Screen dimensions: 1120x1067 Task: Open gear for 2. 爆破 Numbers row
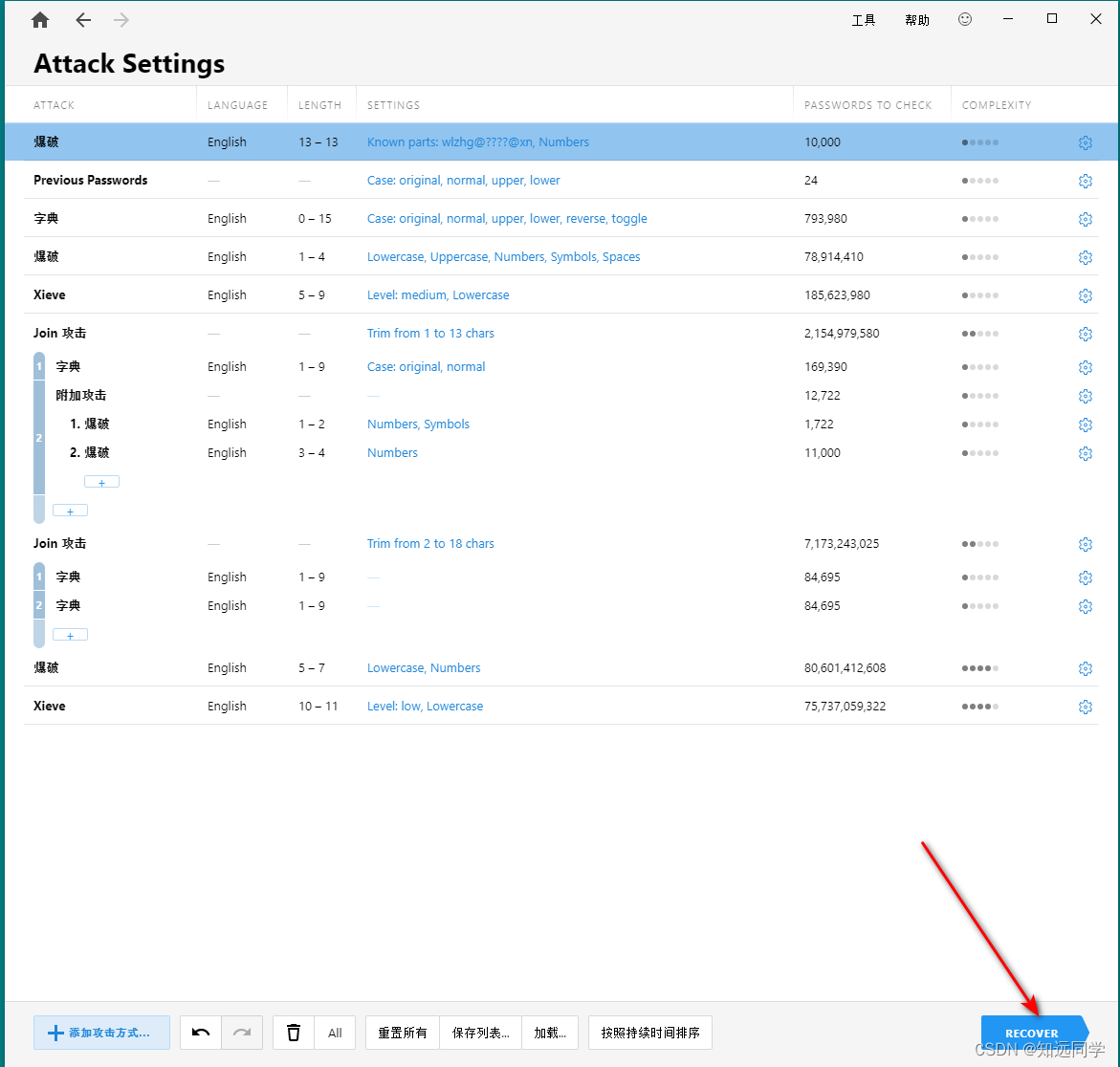click(x=1085, y=453)
